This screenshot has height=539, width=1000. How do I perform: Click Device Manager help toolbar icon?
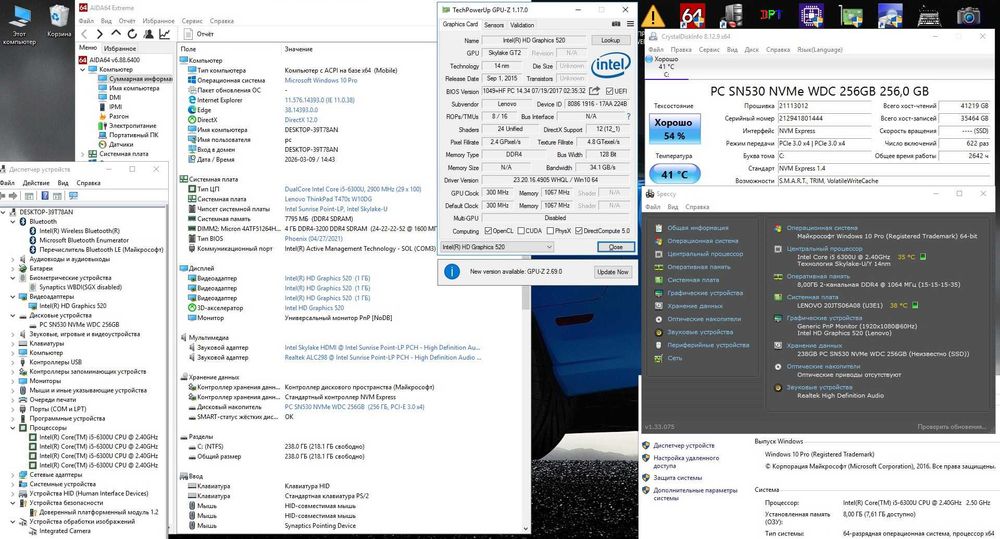coord(45,196)
